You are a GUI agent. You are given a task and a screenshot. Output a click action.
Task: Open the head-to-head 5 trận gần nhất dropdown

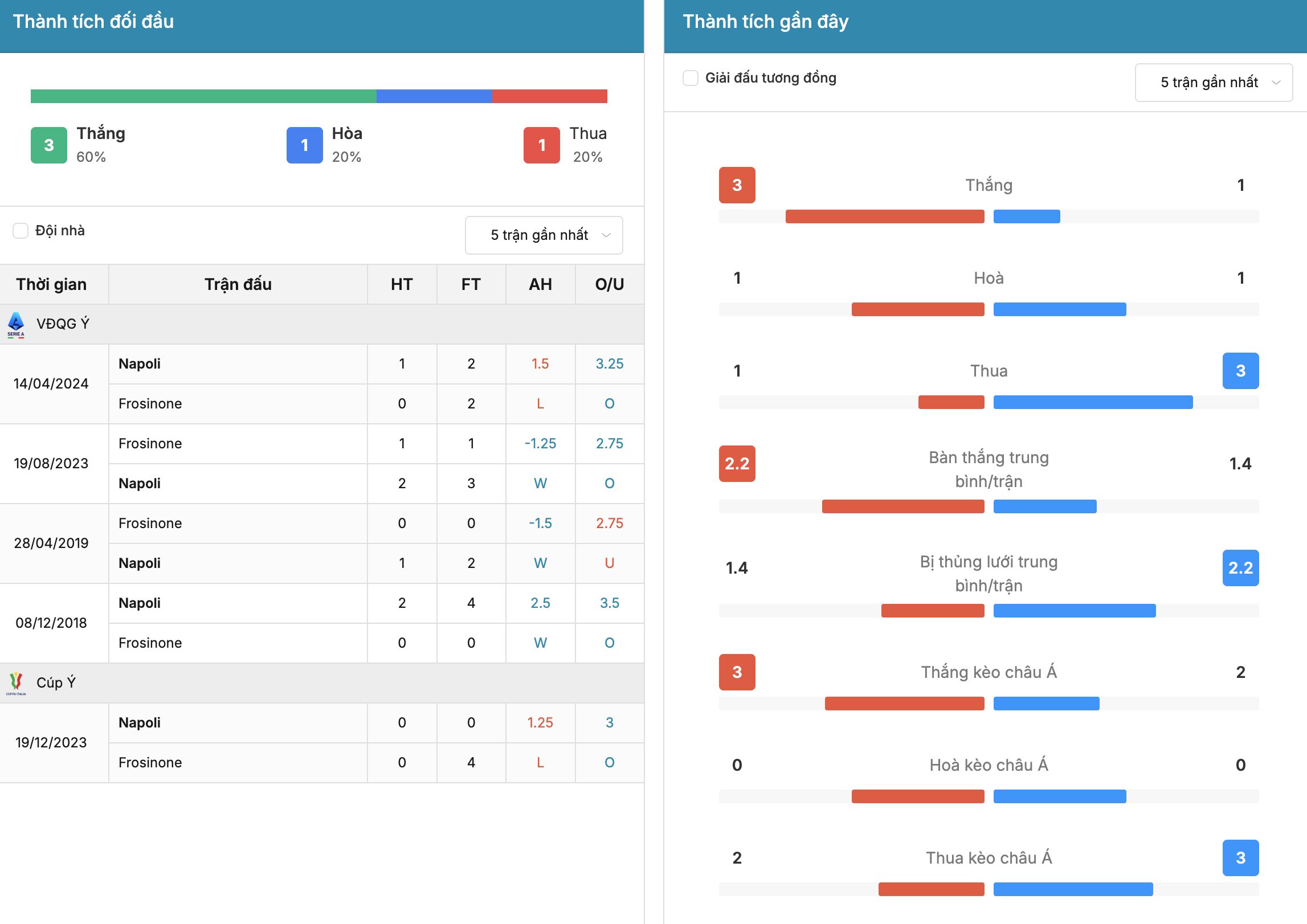544,235
